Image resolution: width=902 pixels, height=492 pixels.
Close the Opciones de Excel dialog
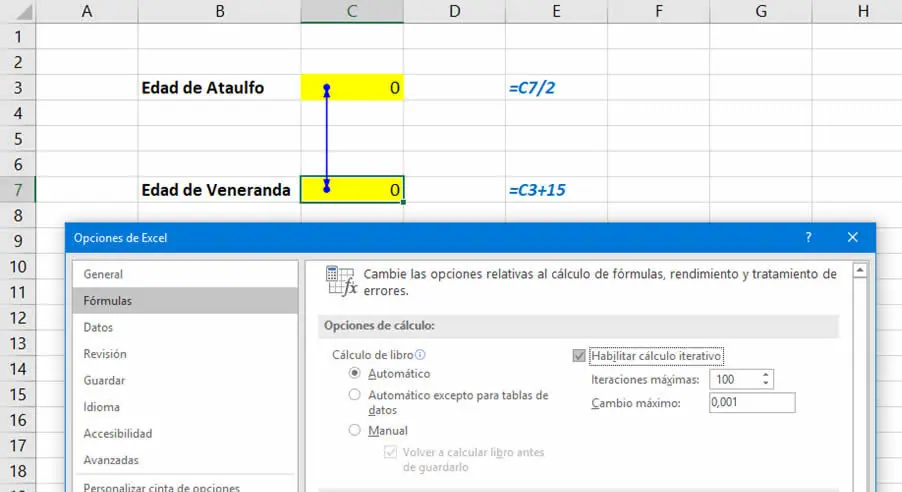852,237
